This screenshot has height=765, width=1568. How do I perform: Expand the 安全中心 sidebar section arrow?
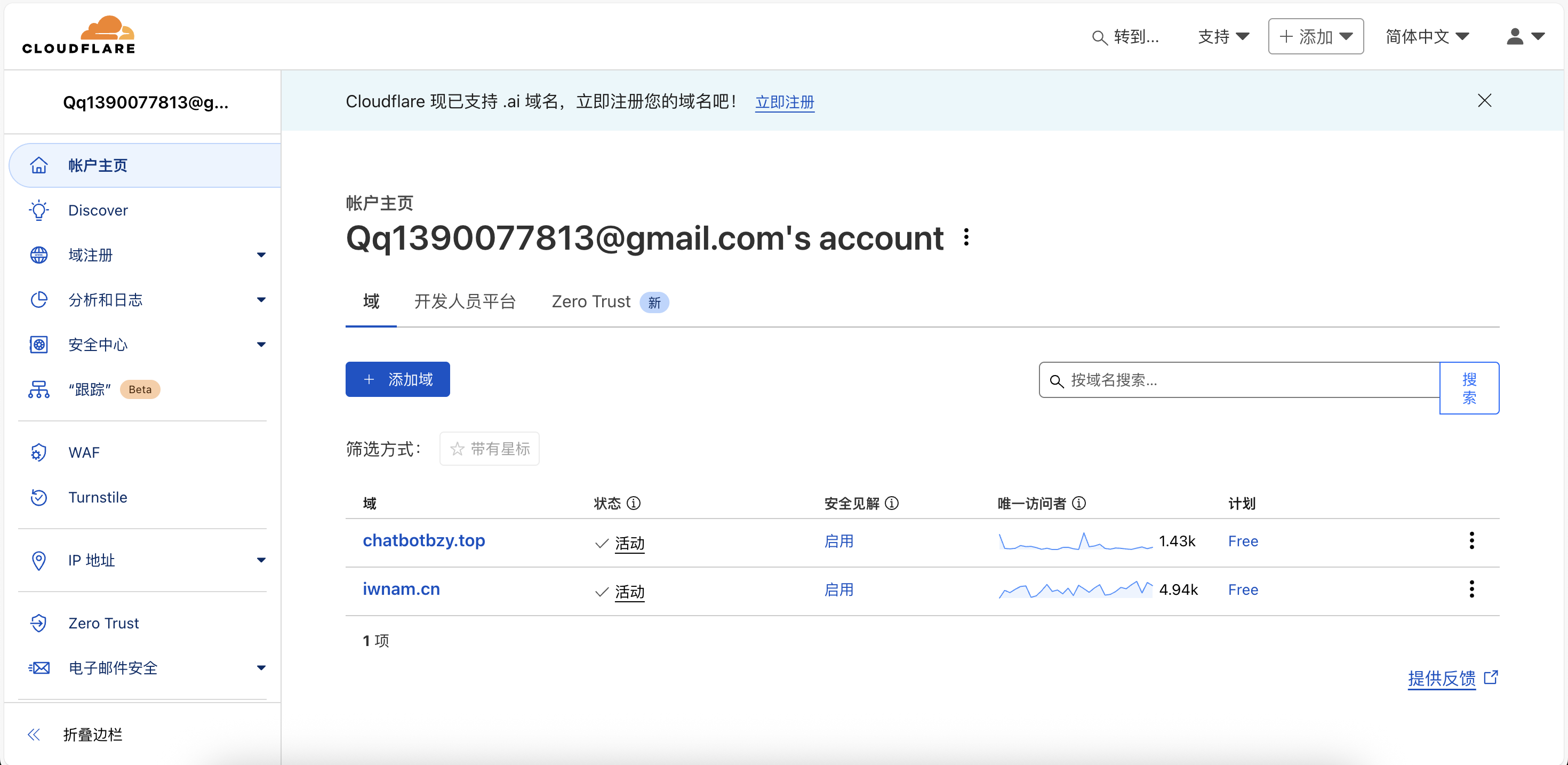coord(261,345)
